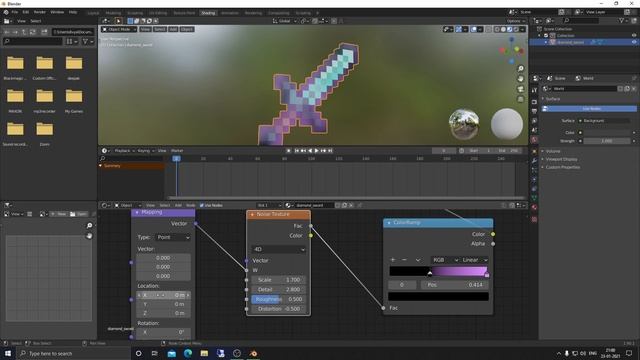Open the Tool properties tab icon
This screenshot has height=360, width=640.
tap(534, 91)
